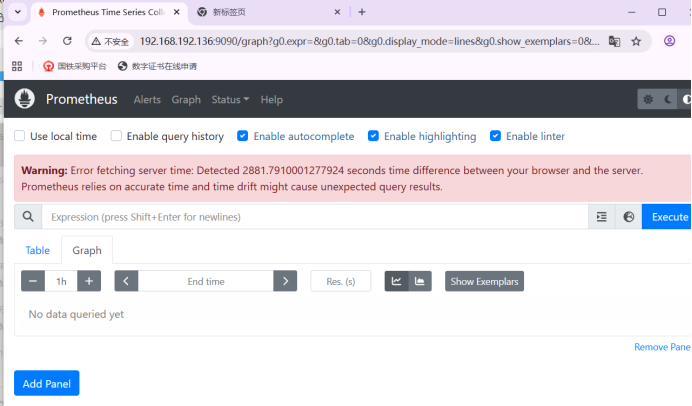Click the Remove Panel link

point(662,347)
